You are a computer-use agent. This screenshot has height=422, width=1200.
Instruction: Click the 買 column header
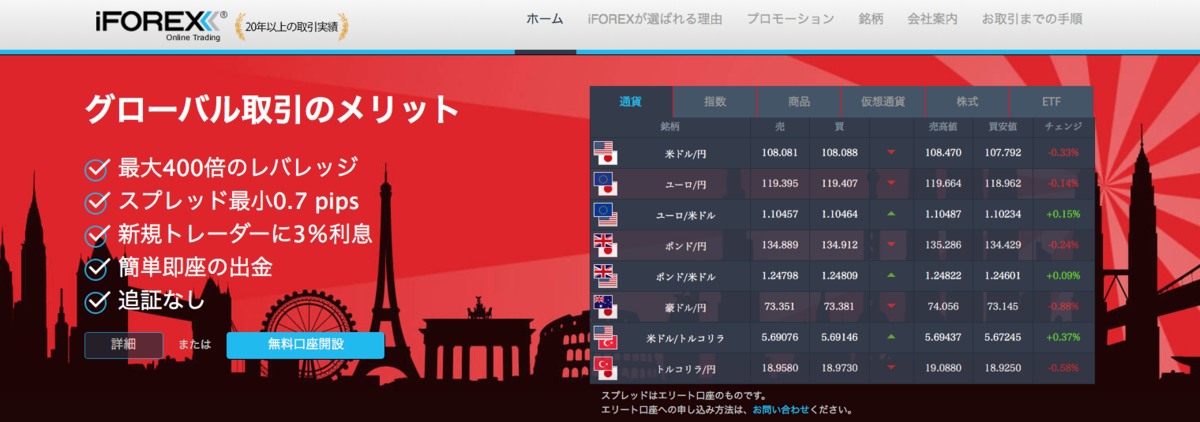(840, 127)
